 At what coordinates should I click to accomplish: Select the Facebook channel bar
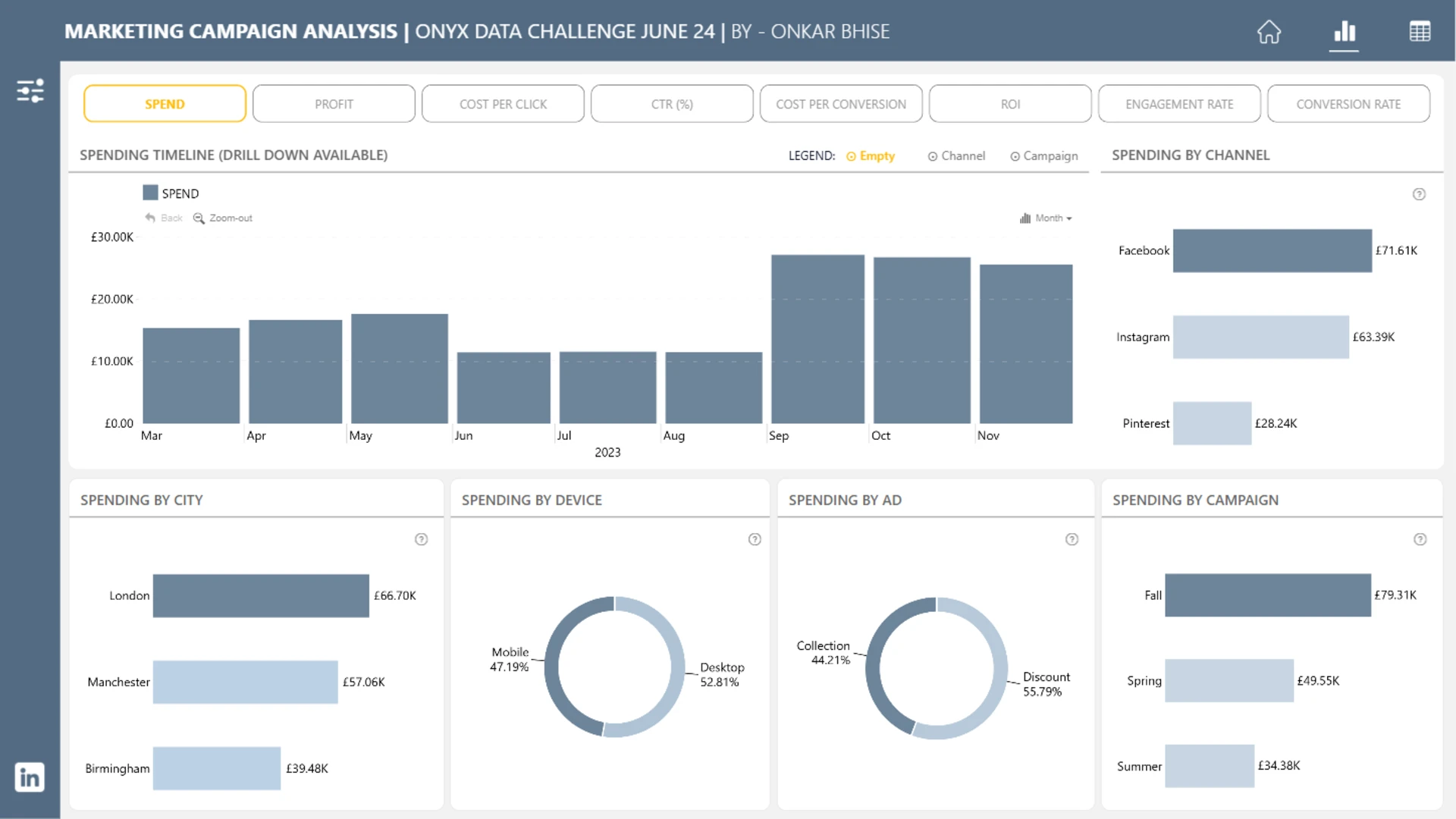1272,250
